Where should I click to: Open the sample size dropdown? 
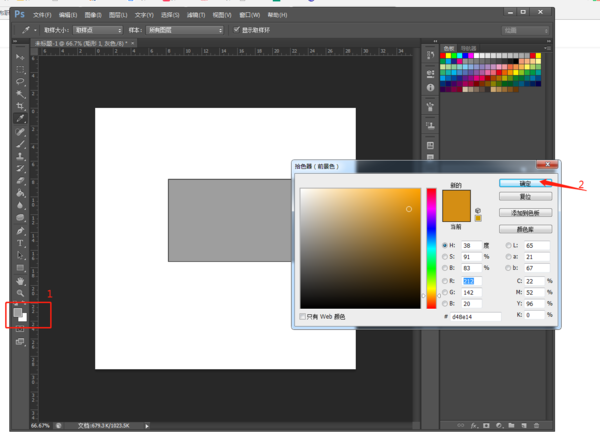click(98, 30)
